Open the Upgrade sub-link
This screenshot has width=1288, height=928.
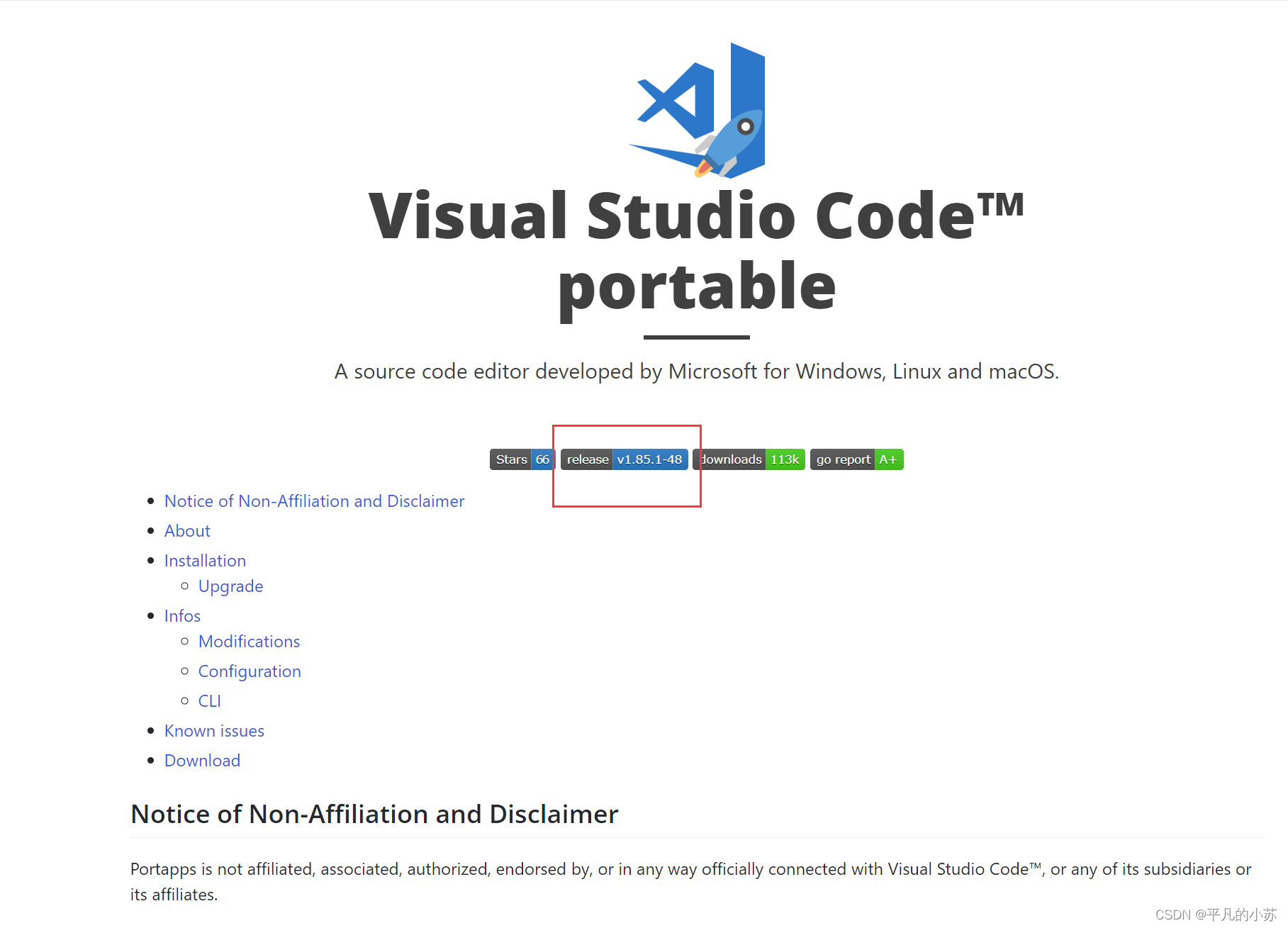coord(230,586)
